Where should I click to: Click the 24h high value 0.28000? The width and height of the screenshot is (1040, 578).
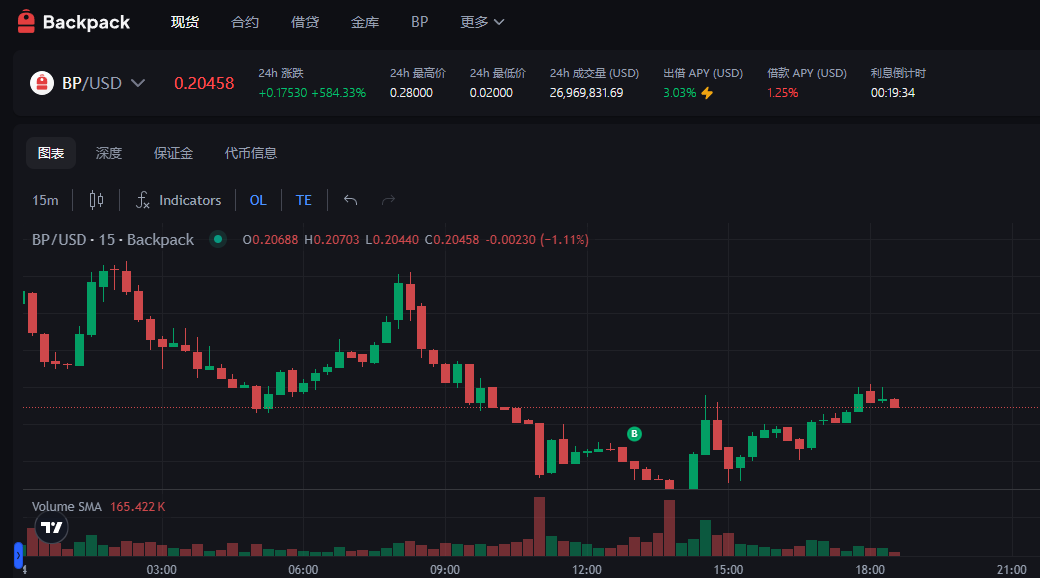coord(411,93)
